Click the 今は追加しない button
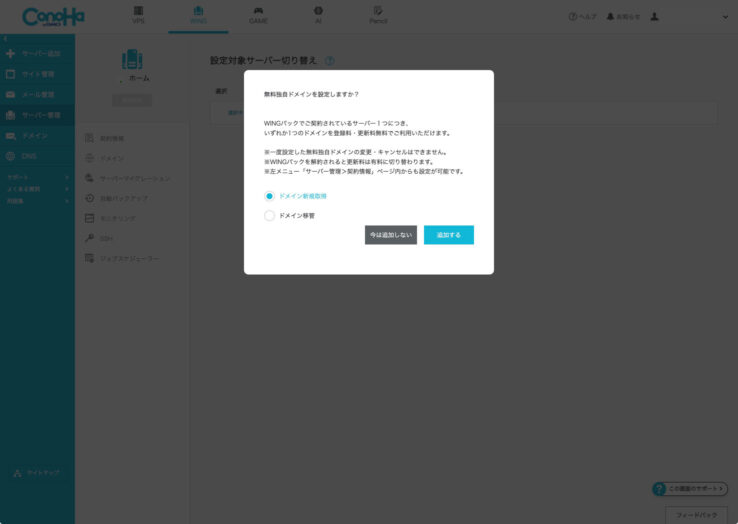 click(391, 235)
